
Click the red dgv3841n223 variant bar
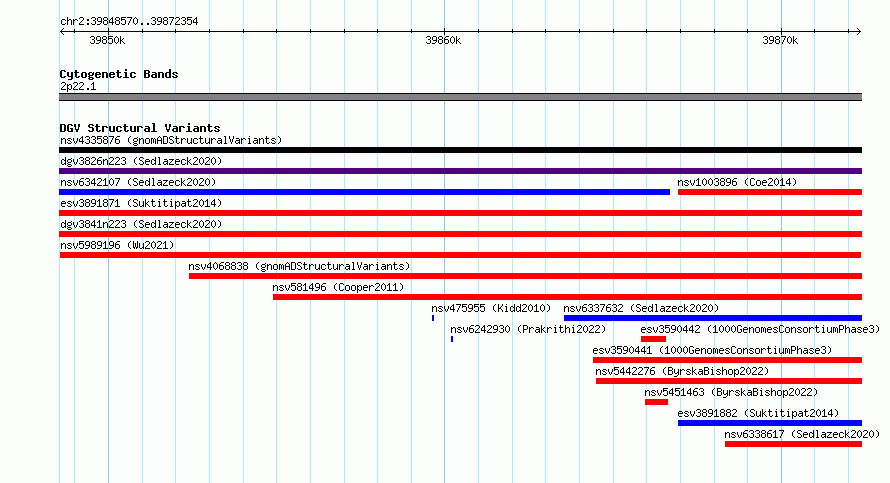[460, 234]
